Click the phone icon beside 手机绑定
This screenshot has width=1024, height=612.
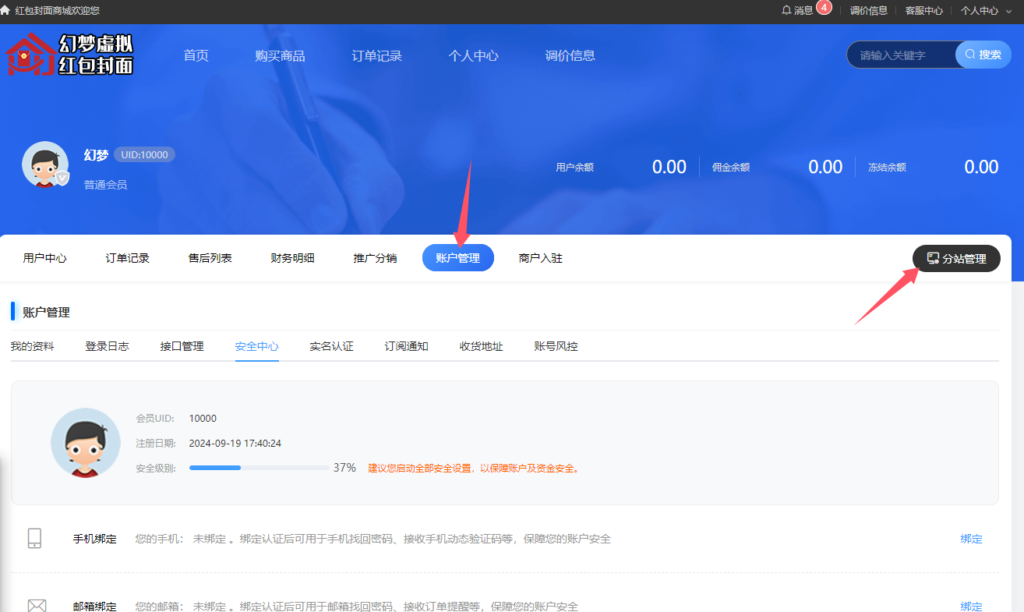(35, 538)
